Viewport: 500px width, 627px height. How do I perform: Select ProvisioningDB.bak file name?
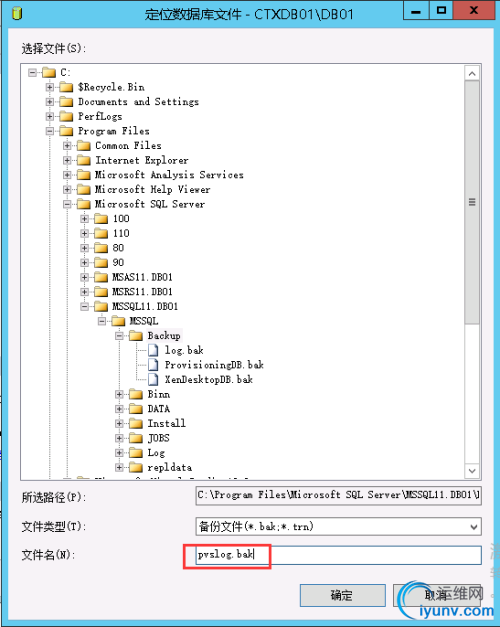click(214, 365)
